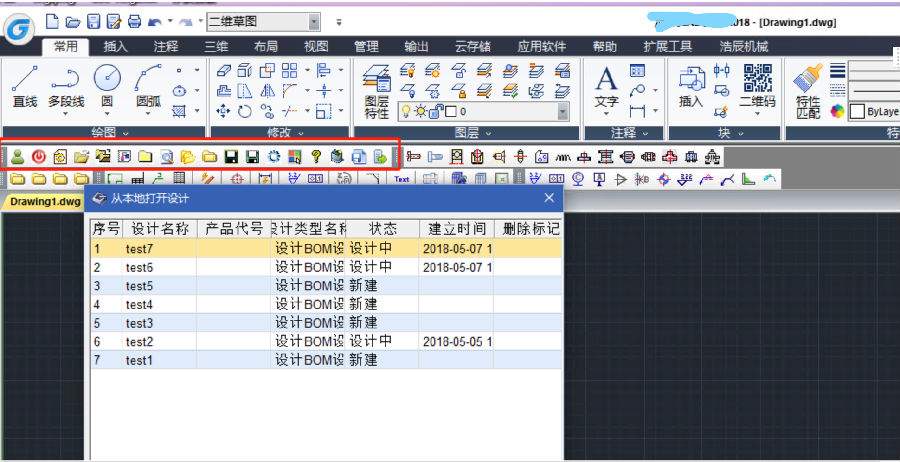This screenshot has width=900, height=462.
Task: Select the 文字 text annotation tool
Action: tap(606, 87)
